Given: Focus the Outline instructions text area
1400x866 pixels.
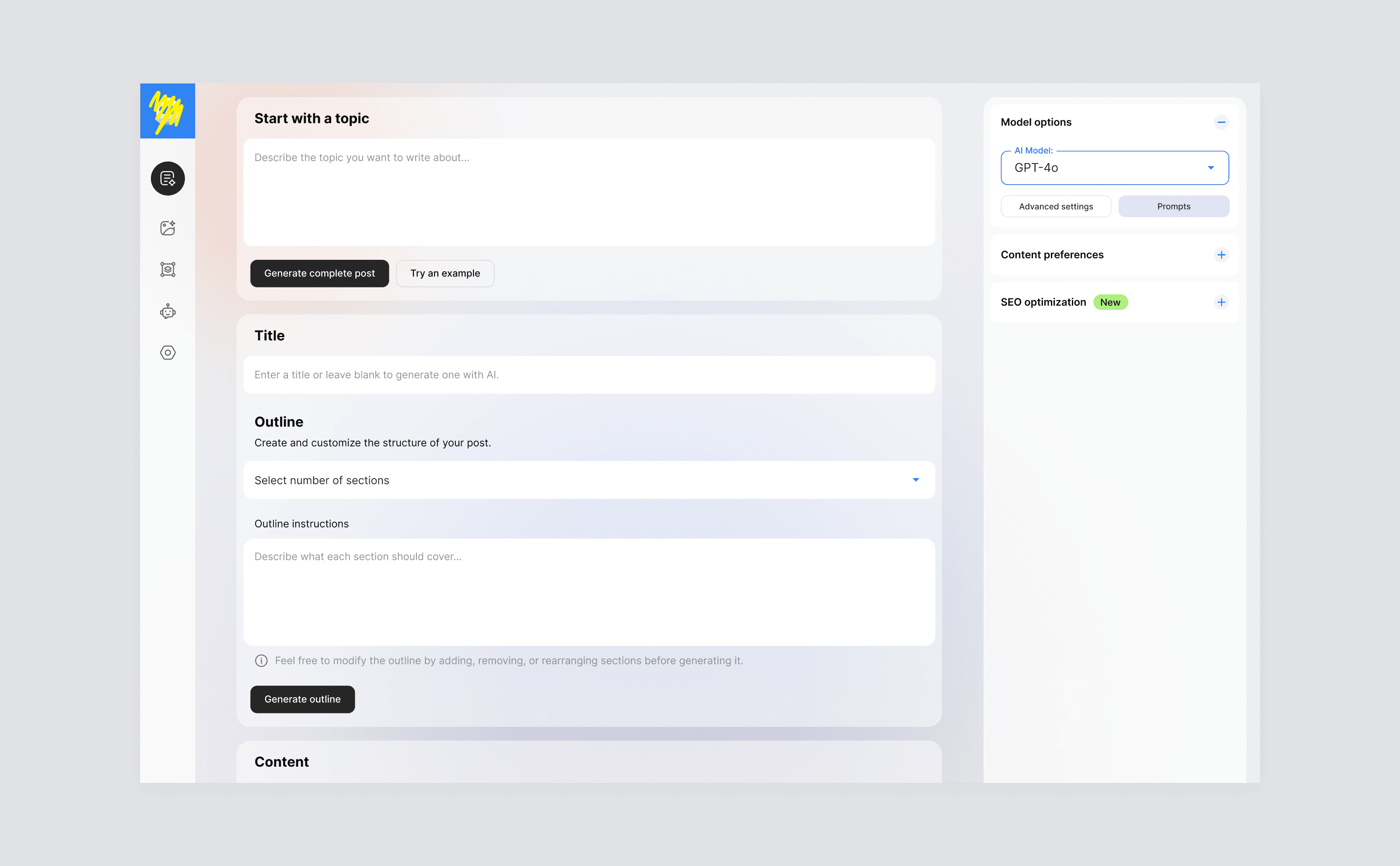Looking at the screenshot, I should point(589,592).
